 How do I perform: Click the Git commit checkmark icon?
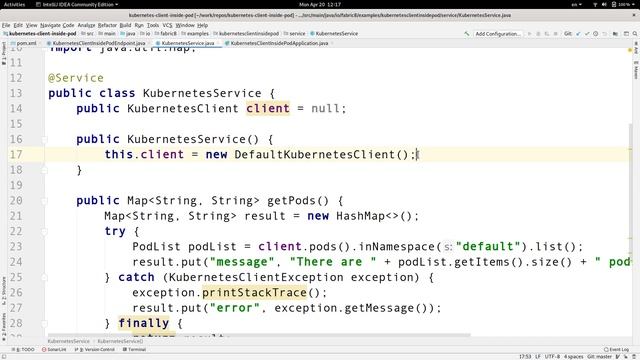587,33
